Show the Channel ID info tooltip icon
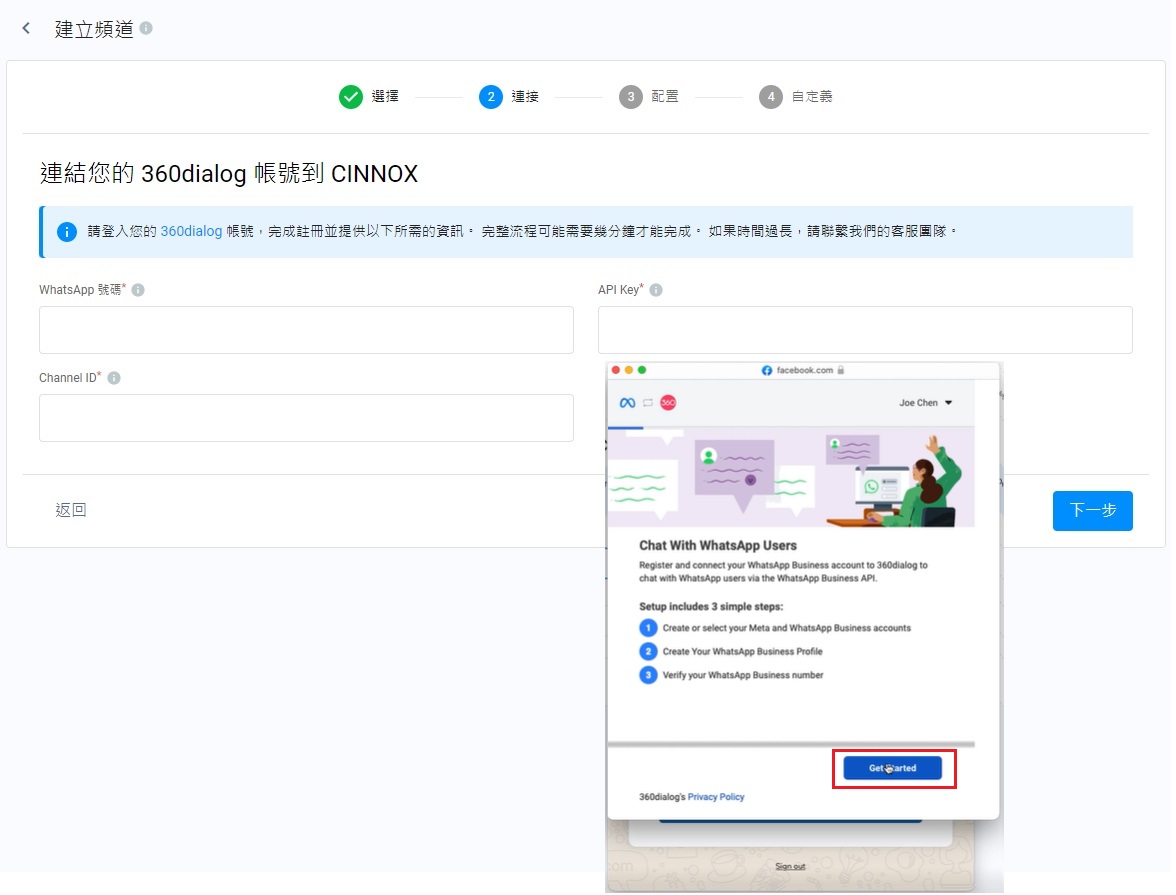 coord(114,378)
